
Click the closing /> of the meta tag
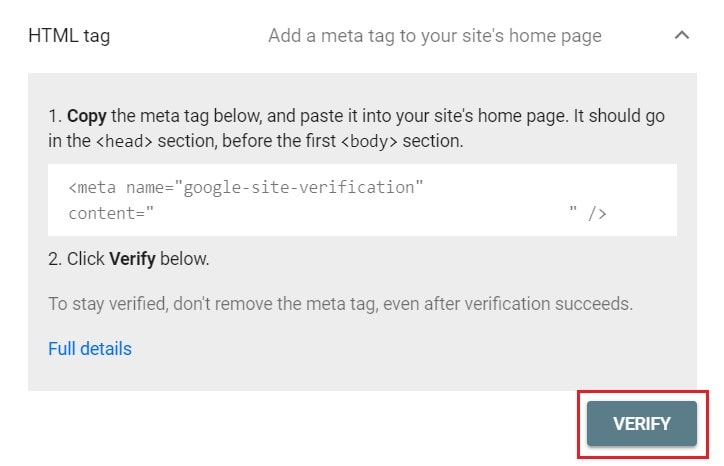tap(597, 214)
